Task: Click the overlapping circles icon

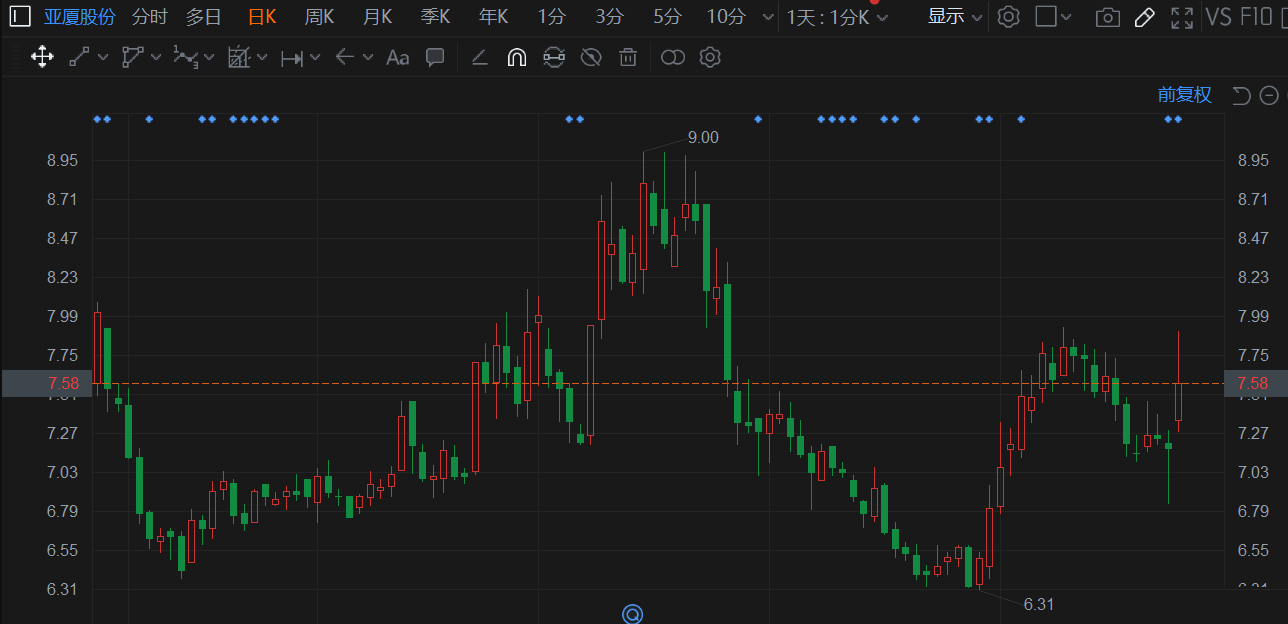Action: pyautogui.click(x=673, y=57)
